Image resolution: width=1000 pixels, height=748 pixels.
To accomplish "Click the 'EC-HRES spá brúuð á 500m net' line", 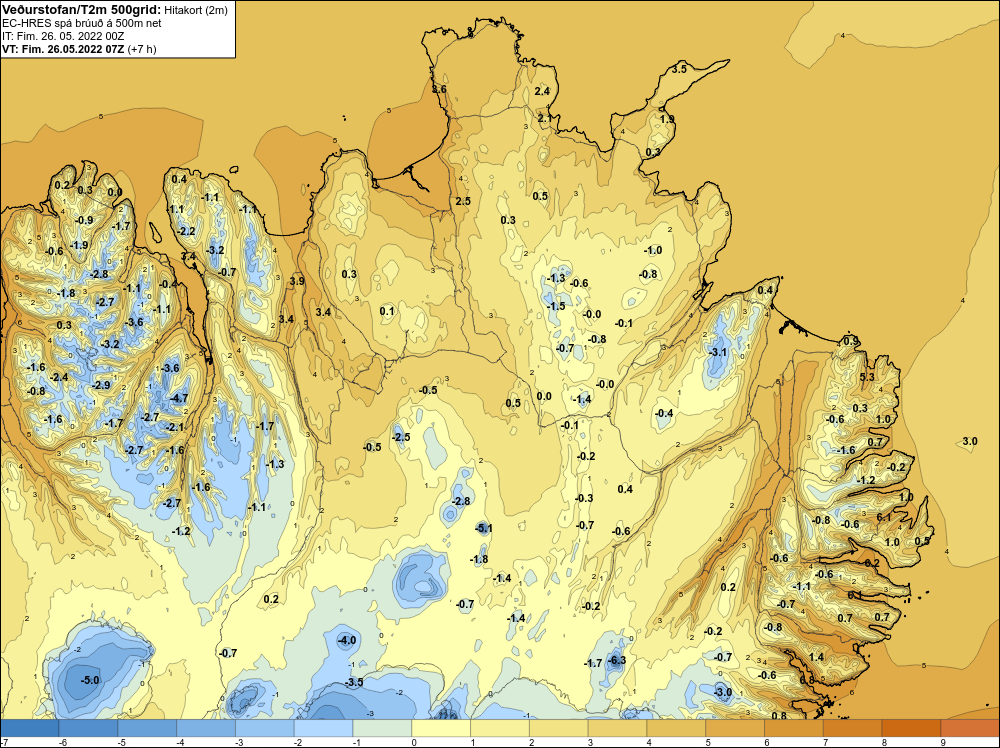I will pyautogui.click(x=82, y=23).
